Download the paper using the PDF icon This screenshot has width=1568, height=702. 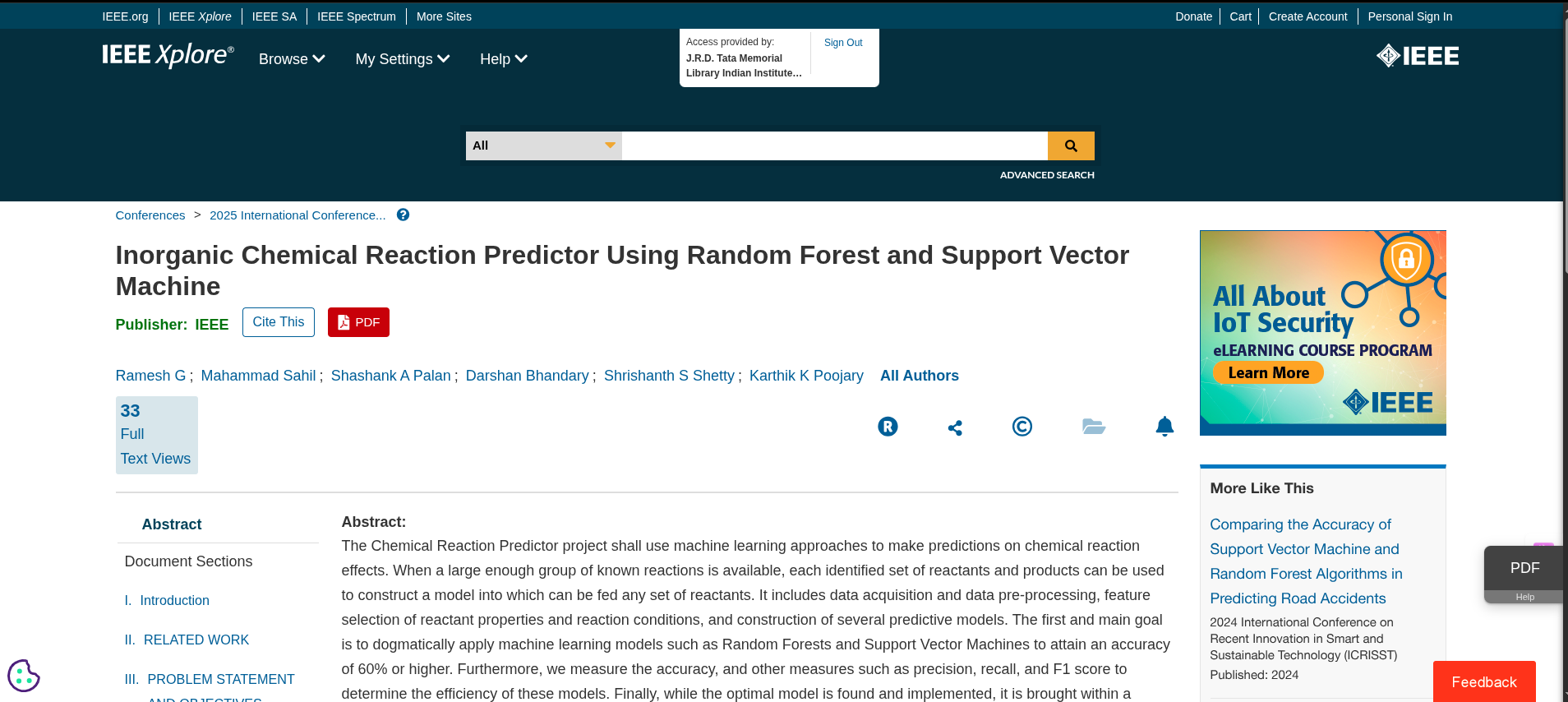click(358, 321)
